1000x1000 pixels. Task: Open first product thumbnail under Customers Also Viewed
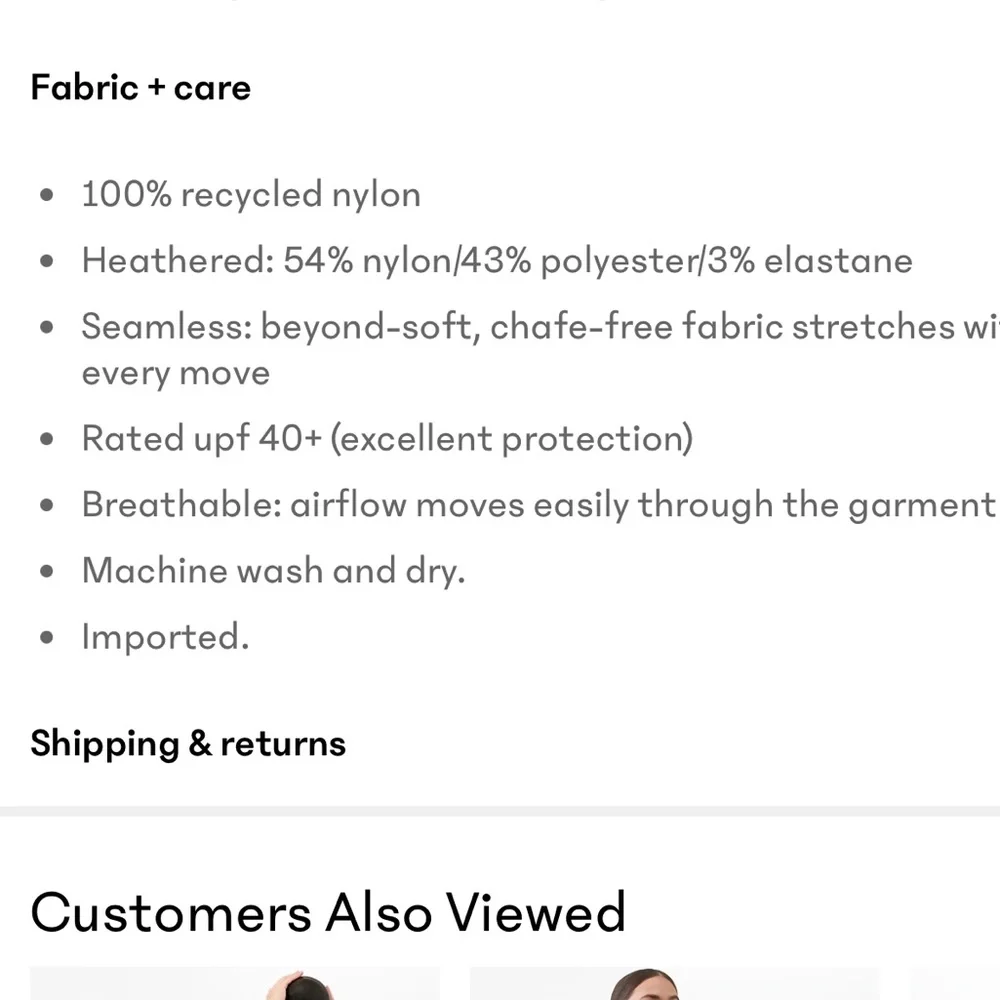(x=234, y=984)
